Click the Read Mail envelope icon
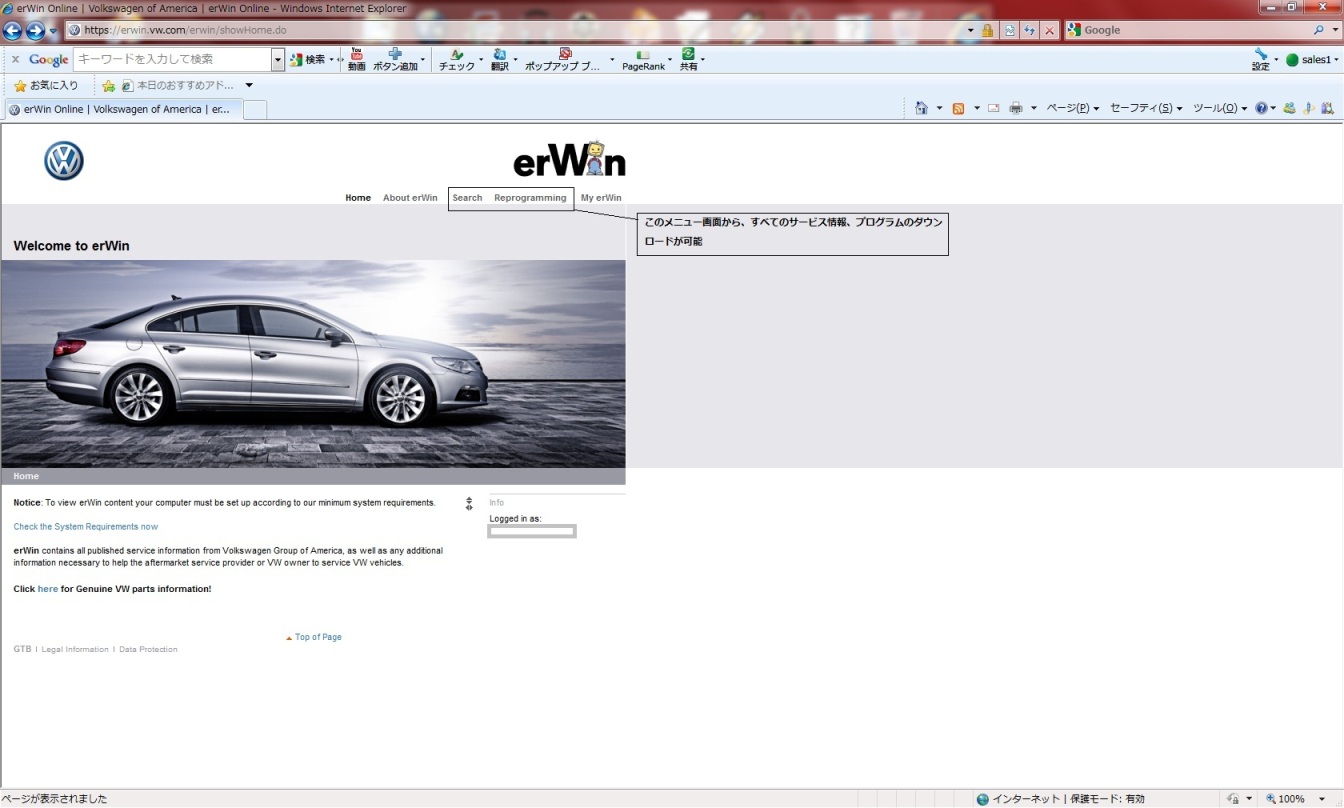 point(994,108)
